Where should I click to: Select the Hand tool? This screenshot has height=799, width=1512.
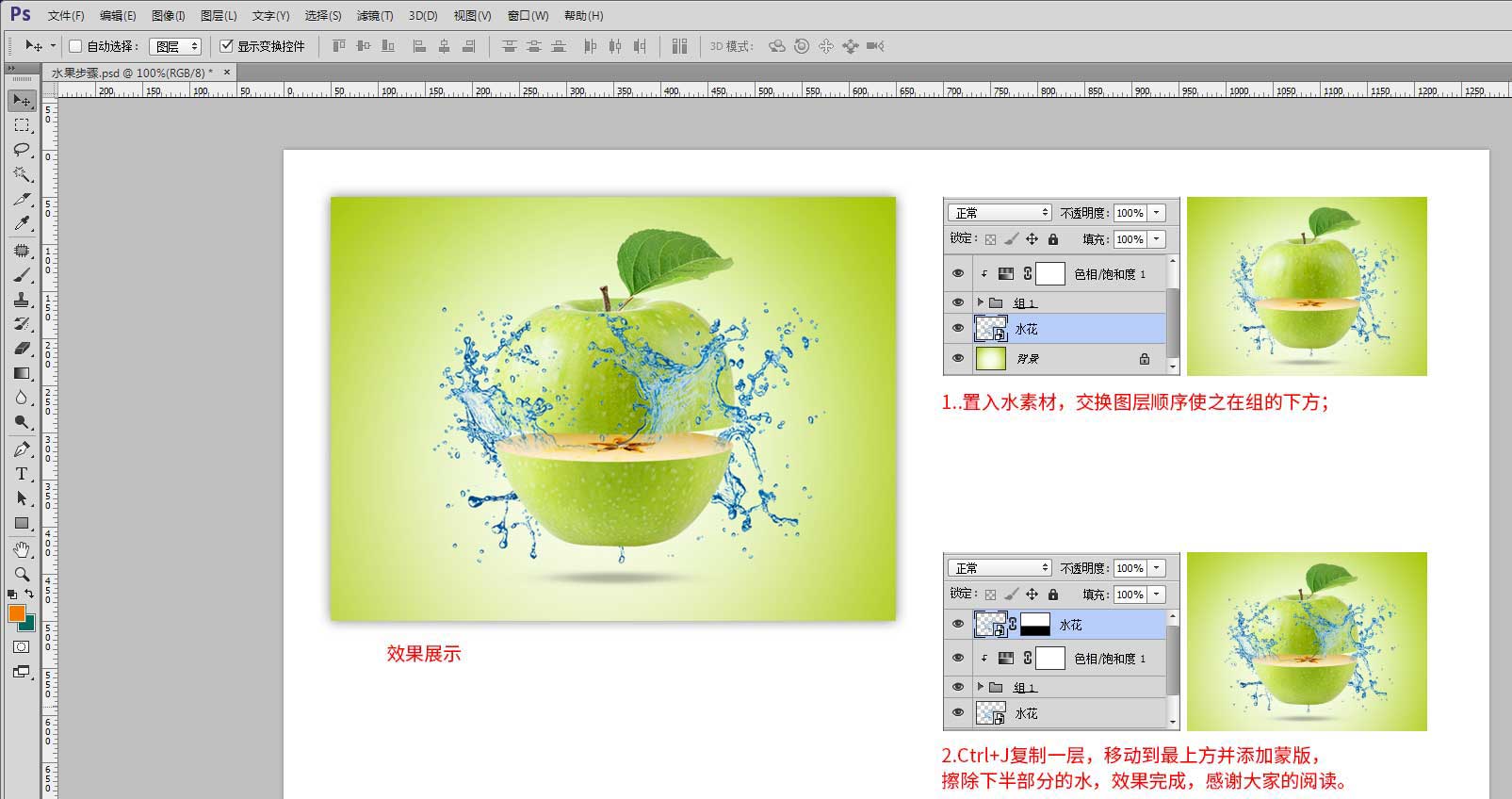click(22, 549)
